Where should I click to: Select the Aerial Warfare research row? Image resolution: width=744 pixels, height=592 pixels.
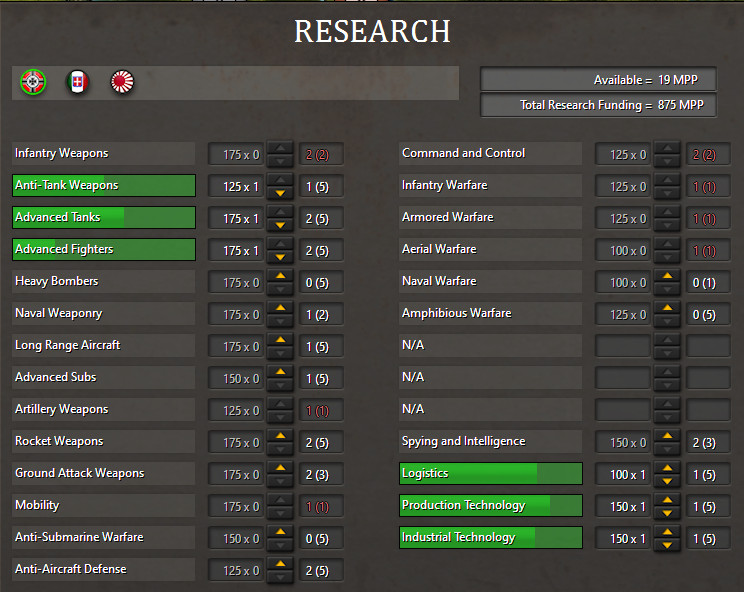[x=491, y=250]
